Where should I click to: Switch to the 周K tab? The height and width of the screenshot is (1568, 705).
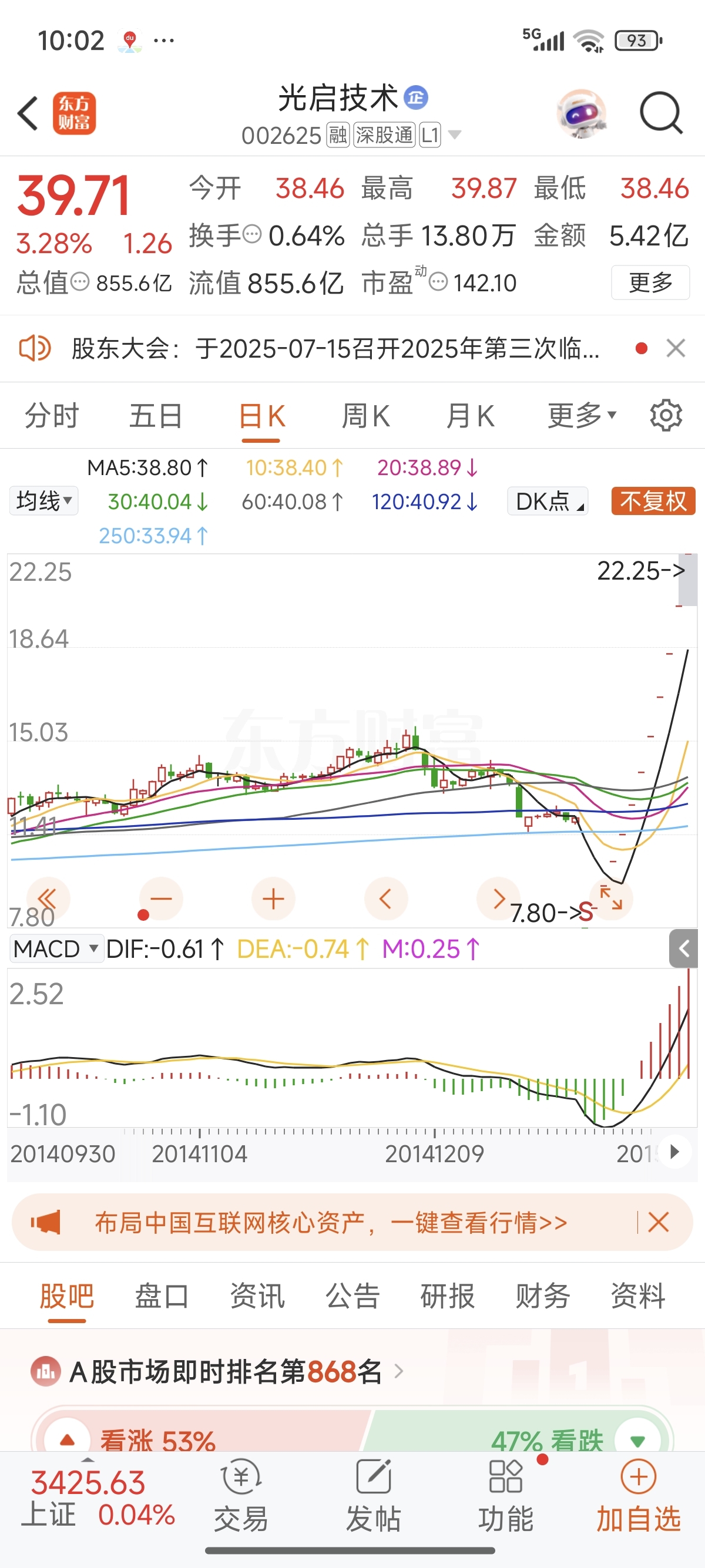coord(365,416)
